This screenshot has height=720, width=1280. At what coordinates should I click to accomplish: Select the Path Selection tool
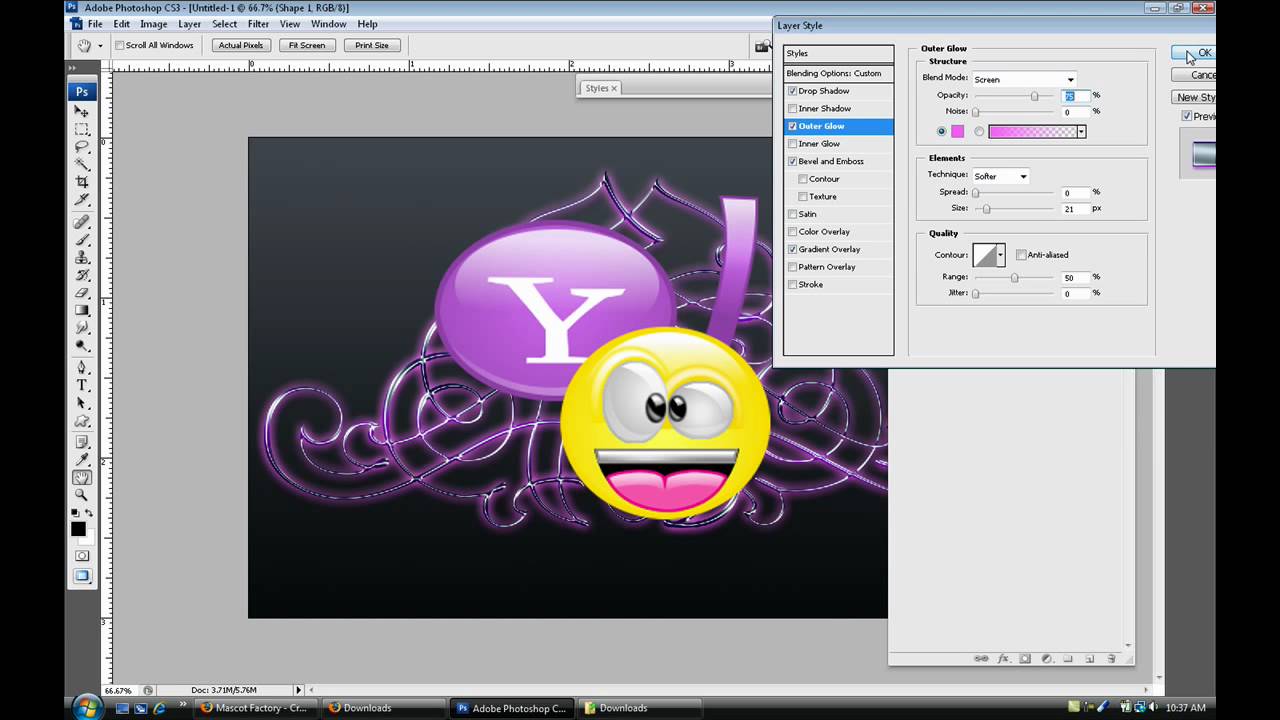click(x=82, y=403)
